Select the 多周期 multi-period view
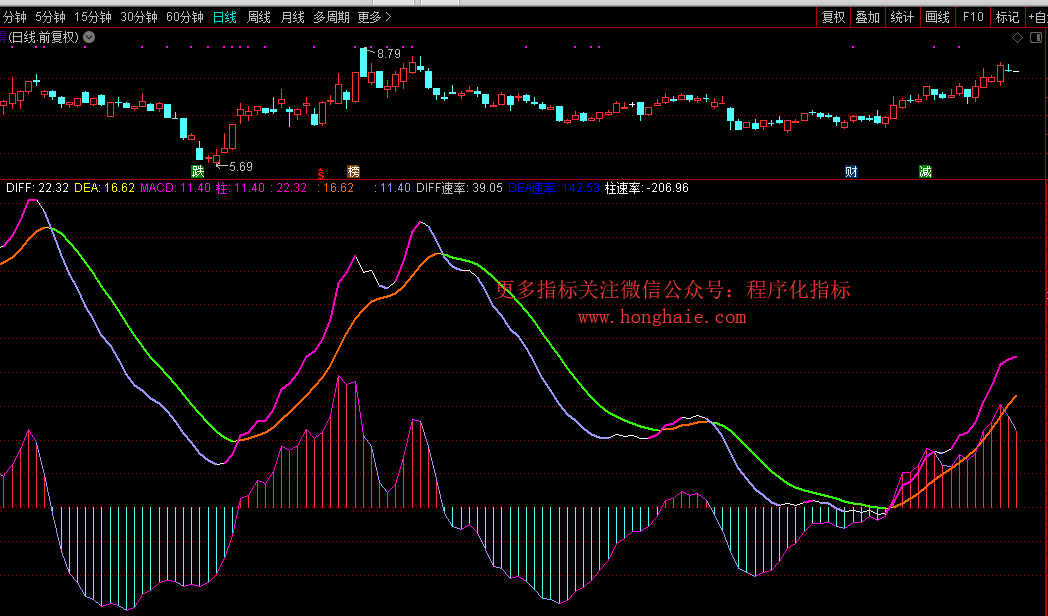Screen dimensions: 1048x616 331,17
